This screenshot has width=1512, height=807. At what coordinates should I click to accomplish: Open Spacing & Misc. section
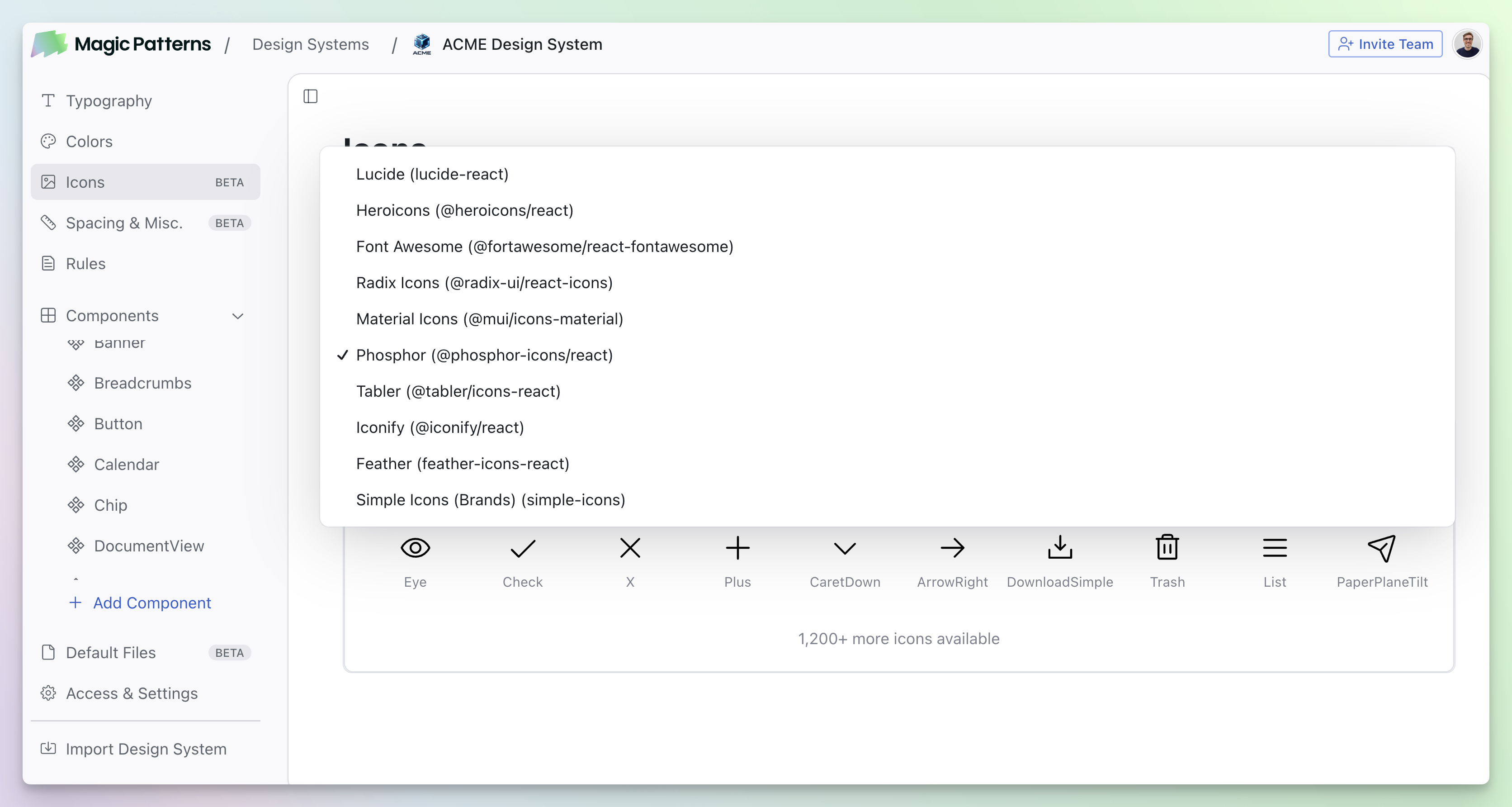click(124, 223)
